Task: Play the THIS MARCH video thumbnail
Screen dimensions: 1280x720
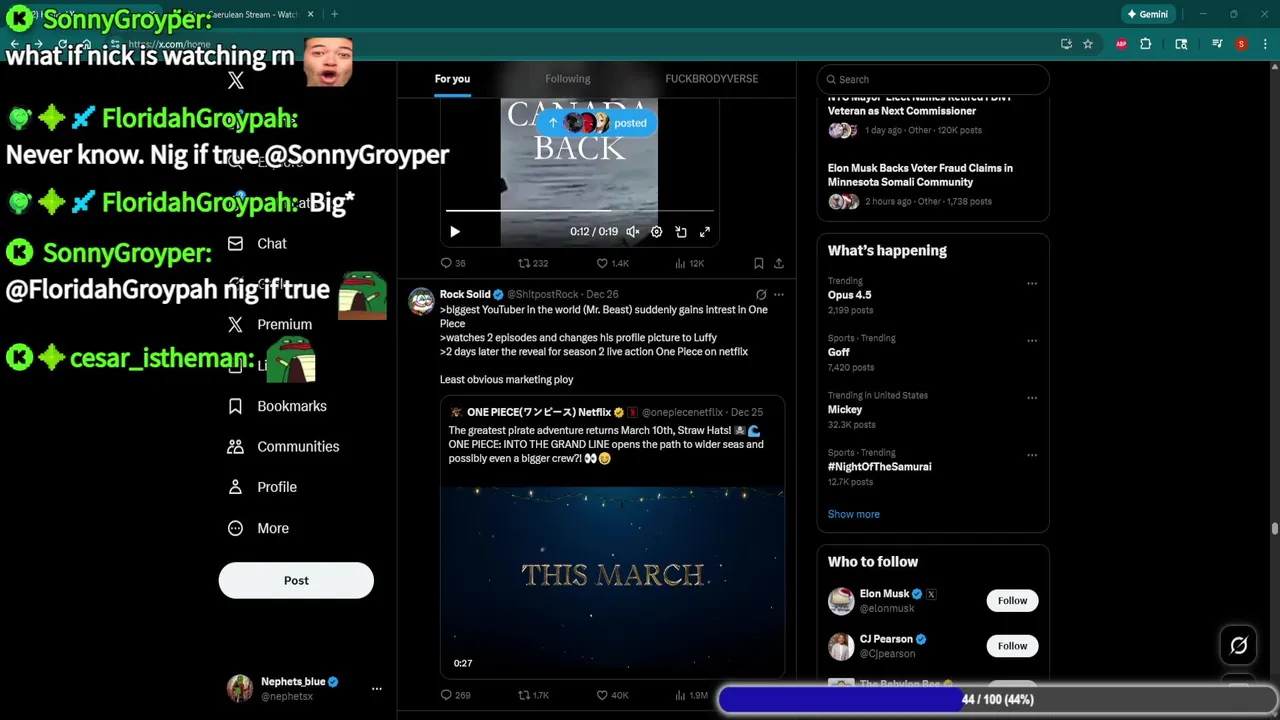Action: click(x=612, y=577)
